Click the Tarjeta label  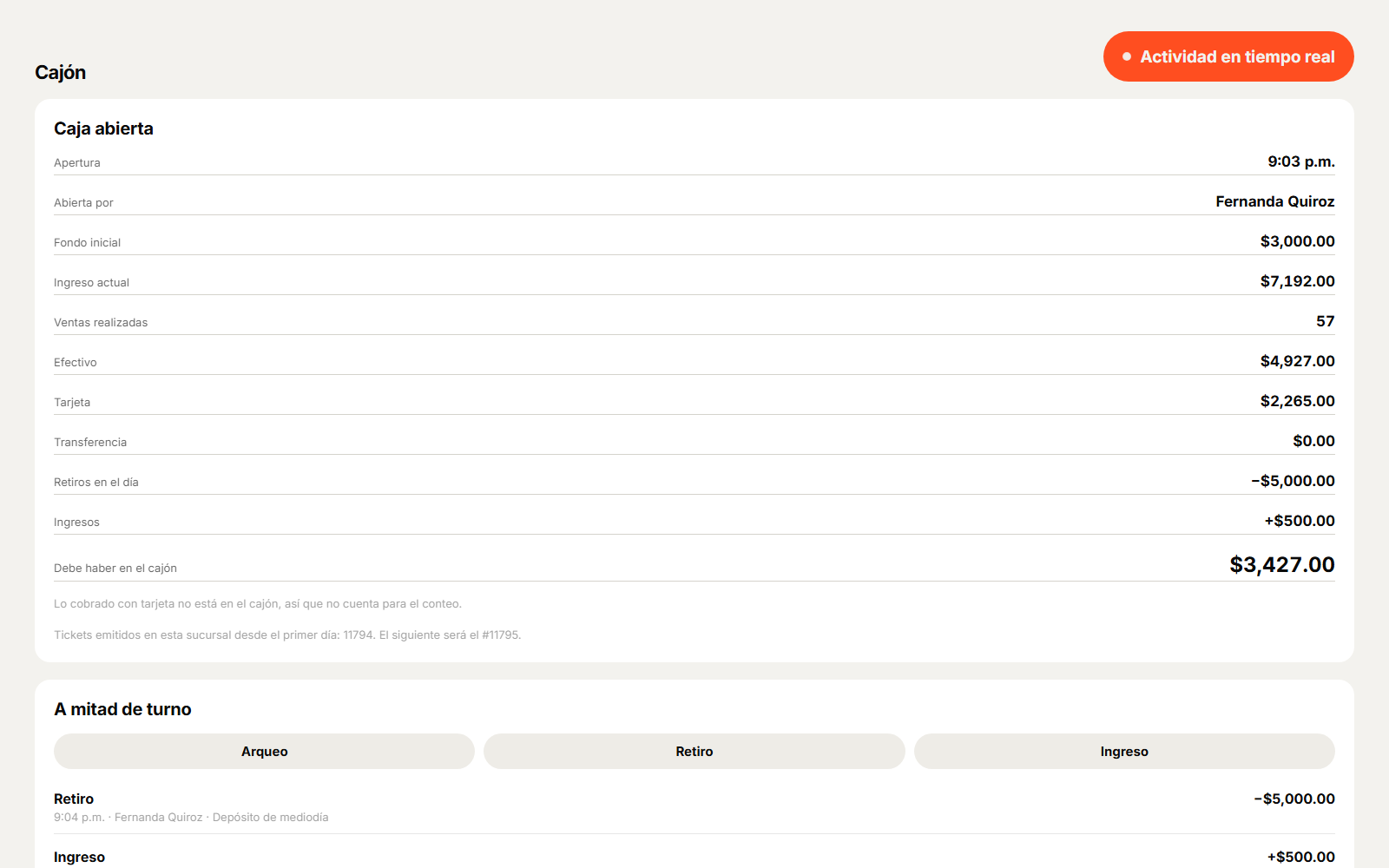[x=72, y=403]
